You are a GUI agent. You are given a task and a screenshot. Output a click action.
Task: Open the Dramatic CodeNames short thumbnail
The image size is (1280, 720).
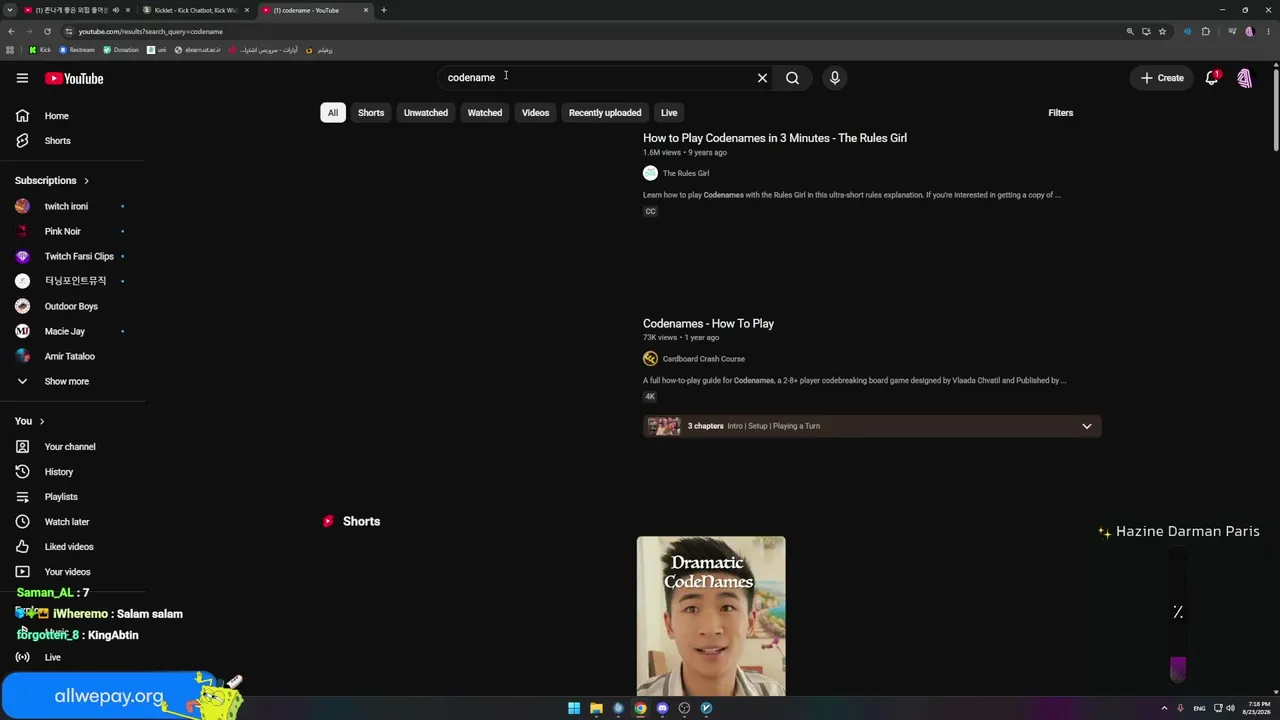711,616
